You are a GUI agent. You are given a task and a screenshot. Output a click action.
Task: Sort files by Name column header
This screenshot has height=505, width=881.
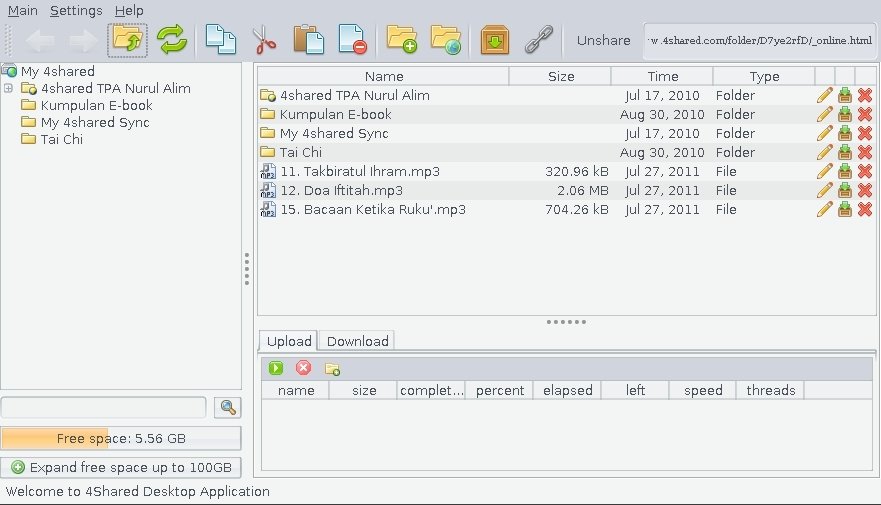coord(384,76)
